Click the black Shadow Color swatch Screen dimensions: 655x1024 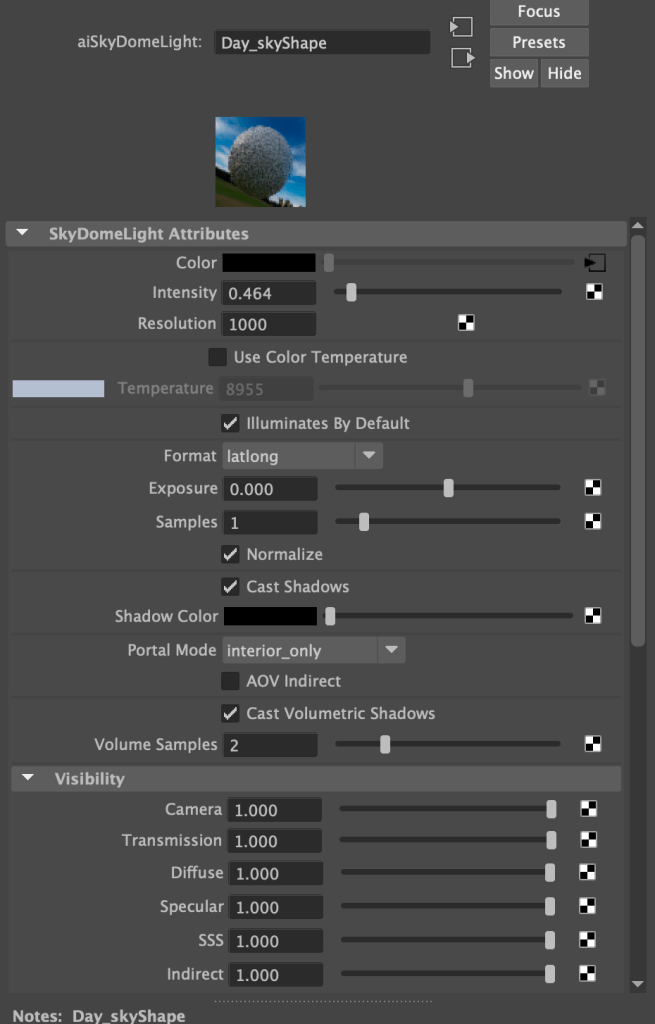pos(269,616)
